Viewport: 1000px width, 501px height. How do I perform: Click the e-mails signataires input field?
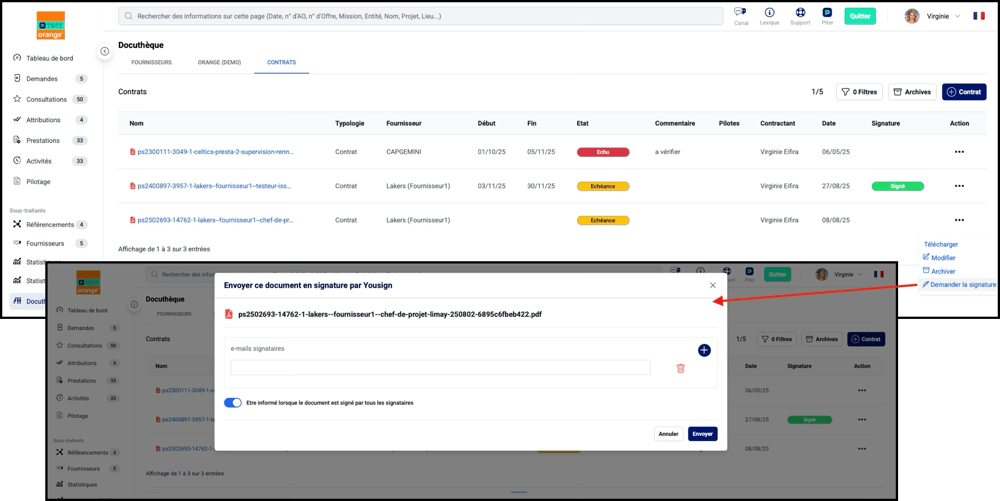[440, 368]
